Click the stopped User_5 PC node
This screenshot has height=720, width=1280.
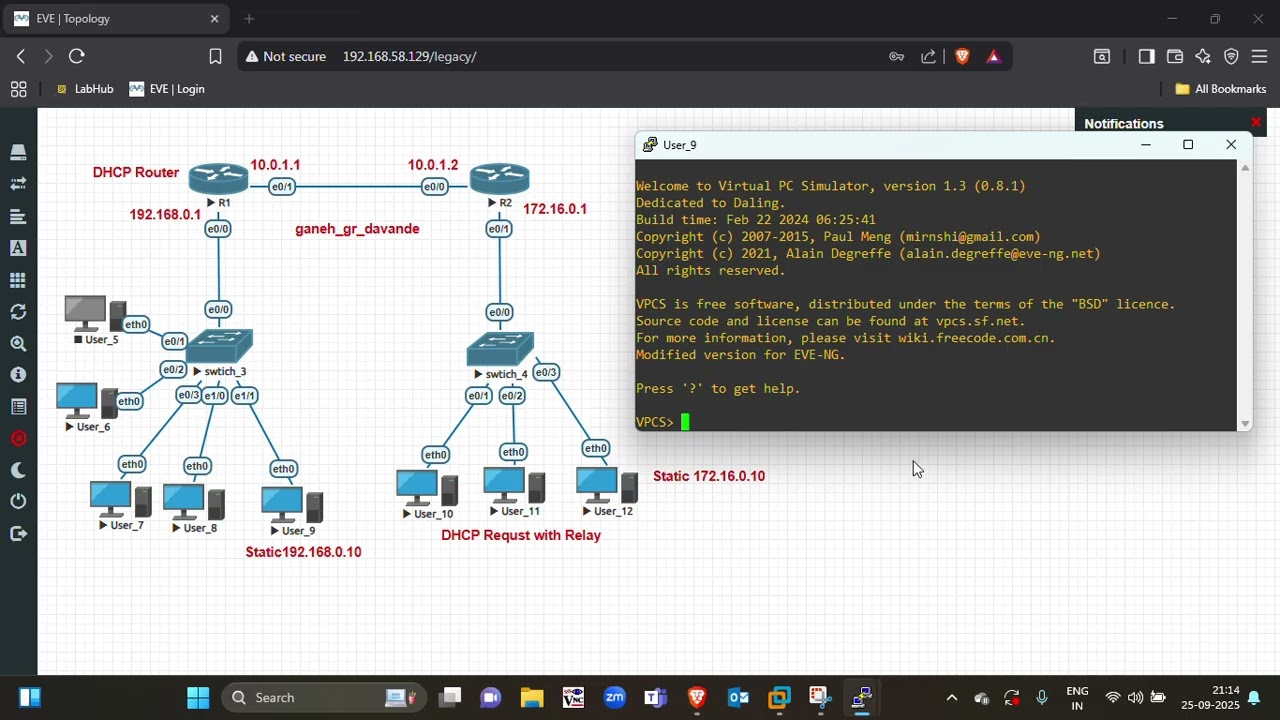95,313
